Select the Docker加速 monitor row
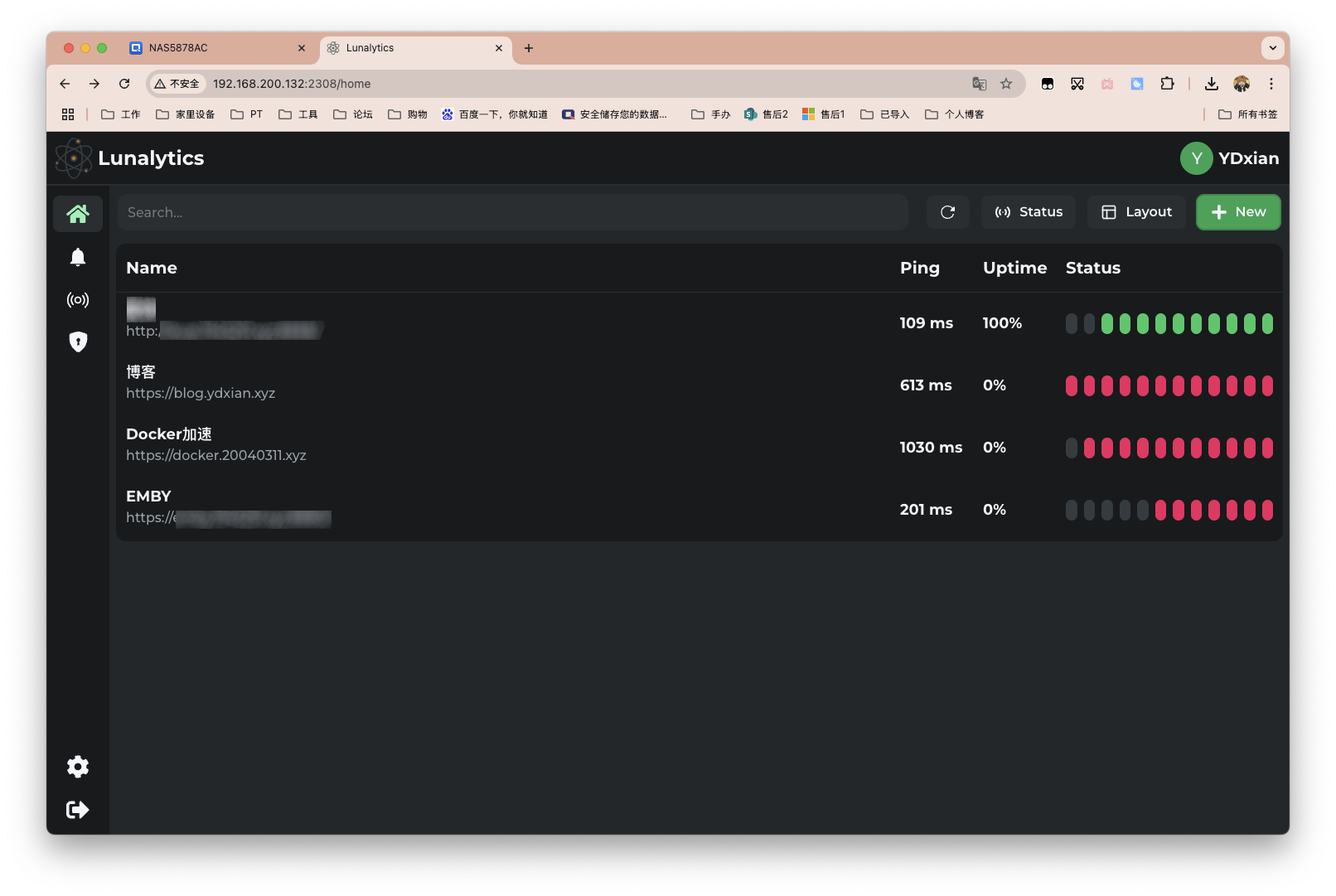1336x896 pixels. 497,445
